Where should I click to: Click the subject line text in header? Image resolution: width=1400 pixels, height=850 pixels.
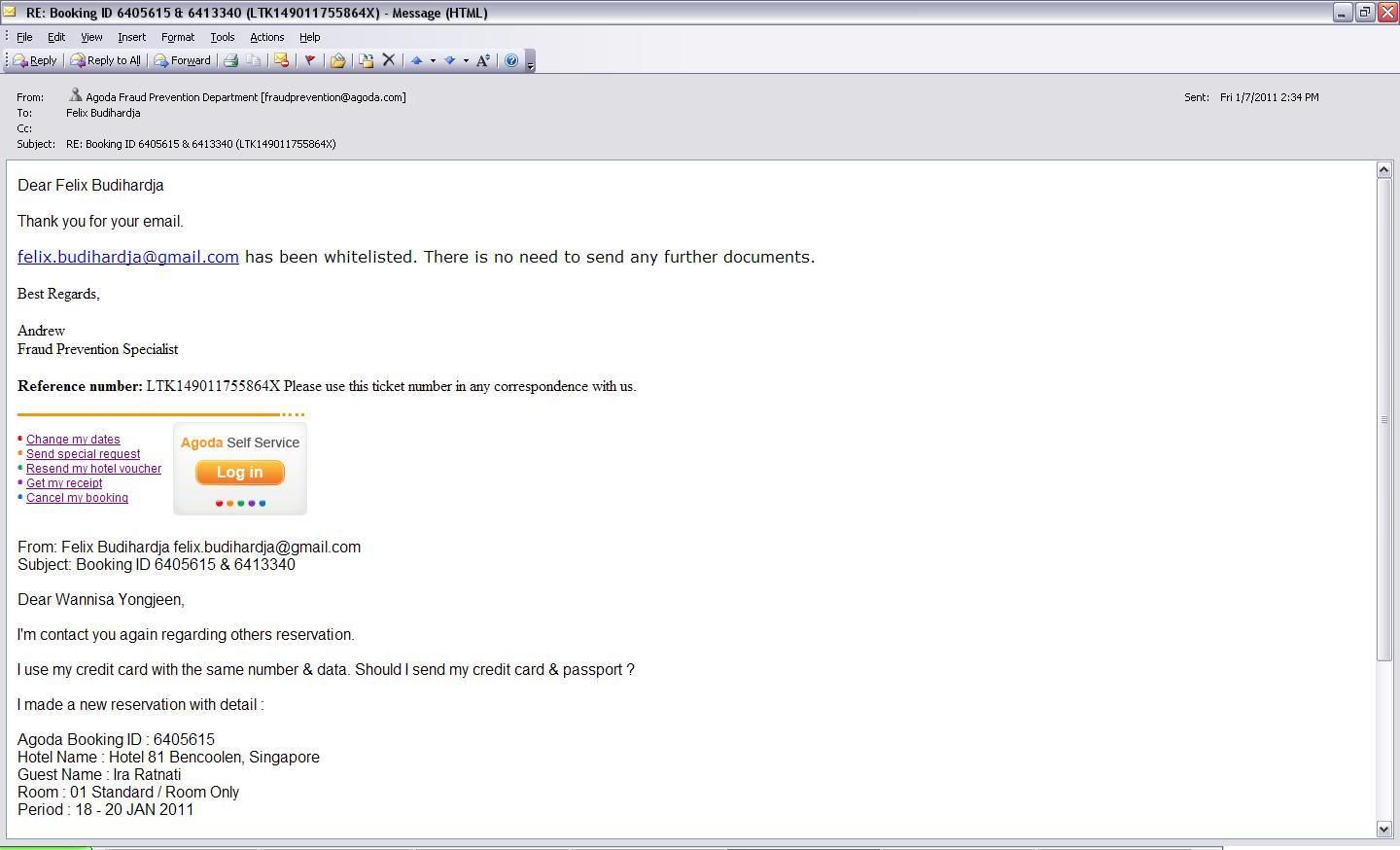click(201, 144)
